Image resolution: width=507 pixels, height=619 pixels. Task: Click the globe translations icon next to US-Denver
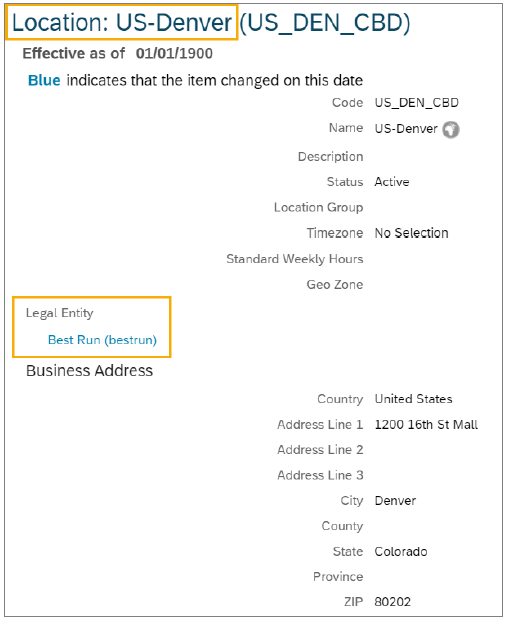point(451,129)
